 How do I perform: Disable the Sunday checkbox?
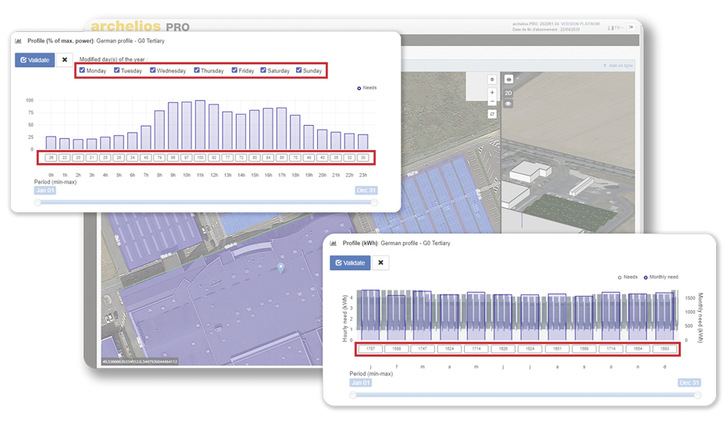point(299,71)
